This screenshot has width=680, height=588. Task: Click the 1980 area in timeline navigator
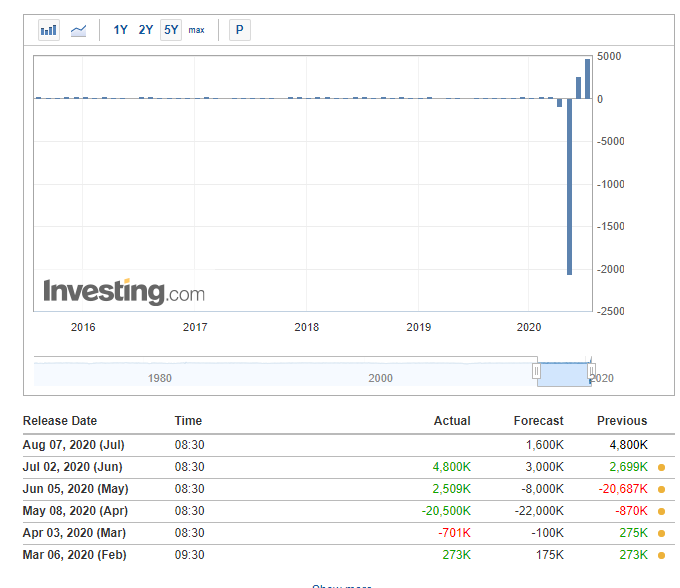[159, 378]
